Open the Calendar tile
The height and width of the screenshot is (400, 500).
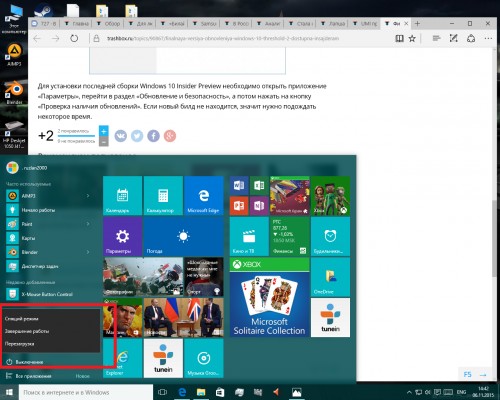pyautogui.click(x=122, y=196)
